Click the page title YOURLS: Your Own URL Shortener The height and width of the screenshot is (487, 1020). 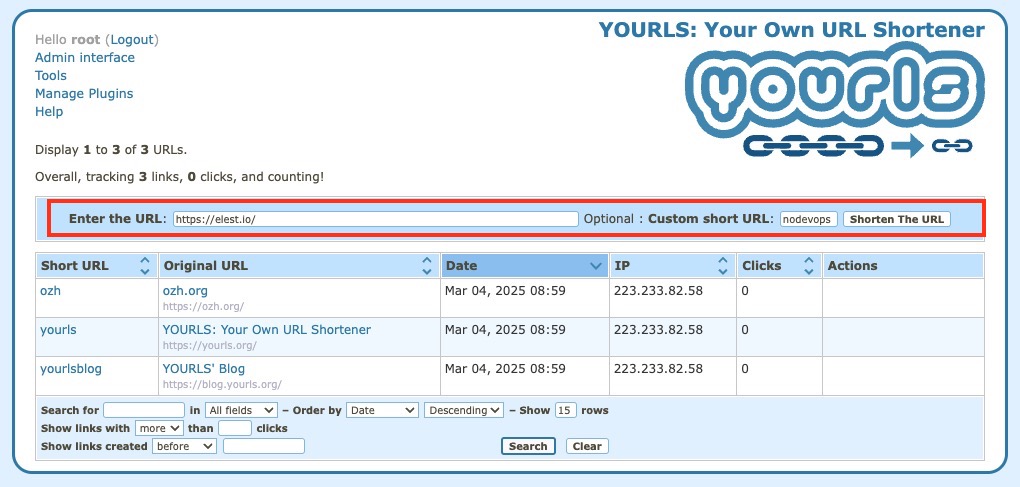click(x=792, y=30)
